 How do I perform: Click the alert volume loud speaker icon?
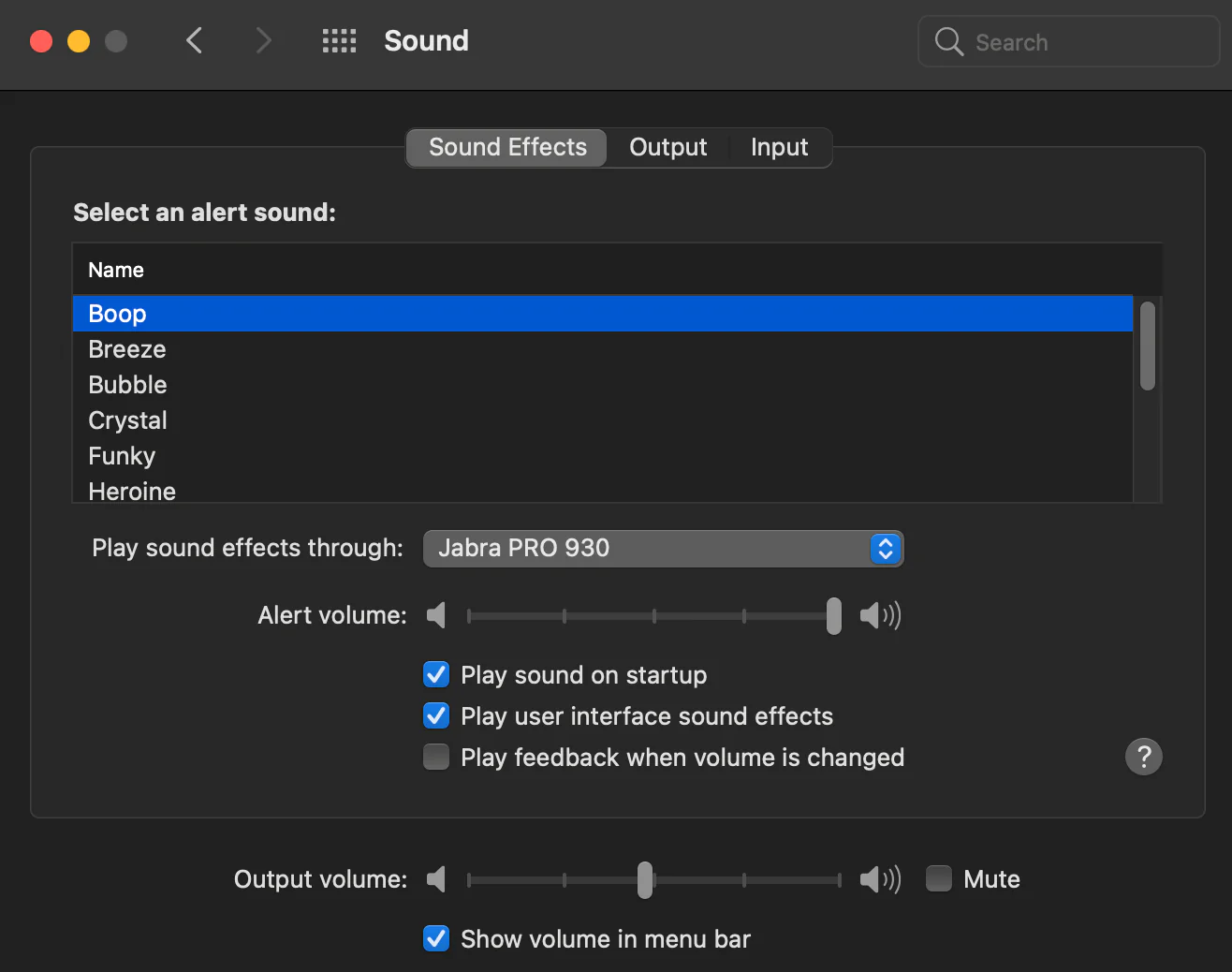pyautogui.click(x=880, y=615)
